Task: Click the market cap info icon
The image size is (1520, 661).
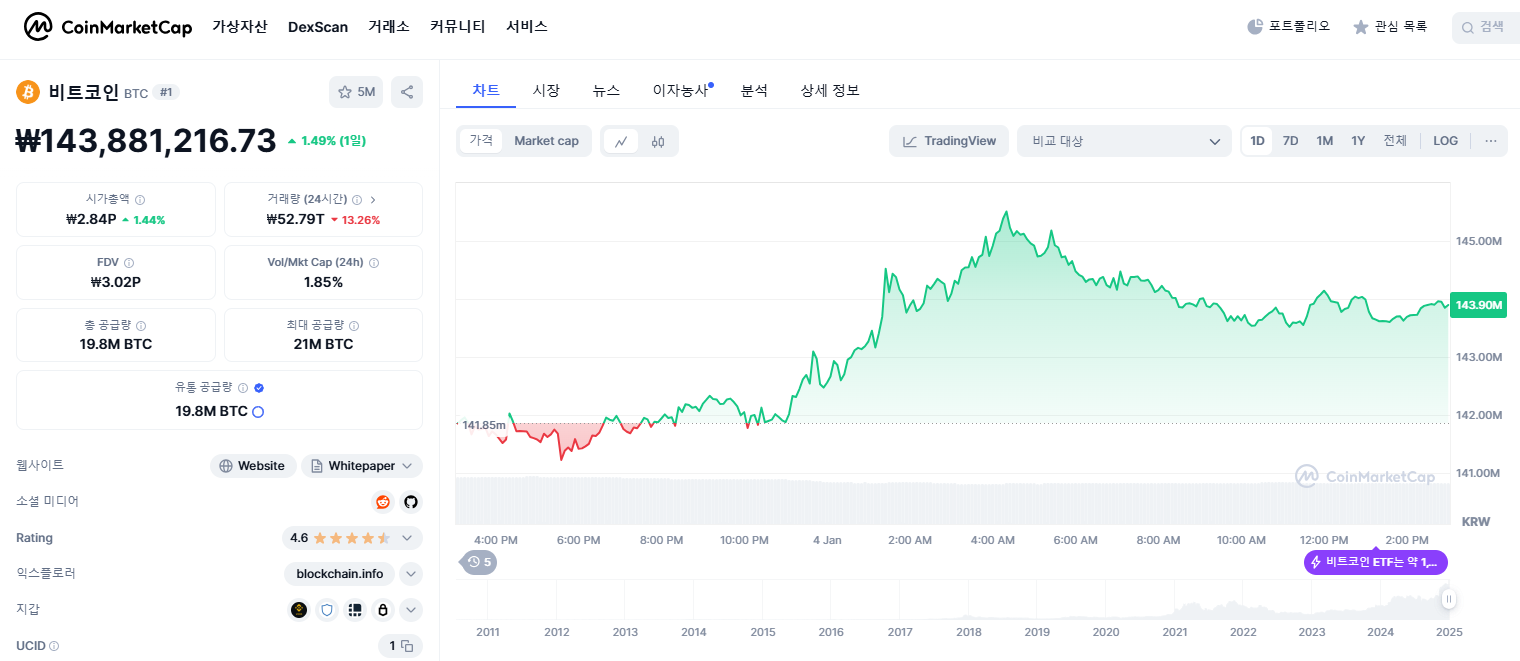Action: coord(140,200)
